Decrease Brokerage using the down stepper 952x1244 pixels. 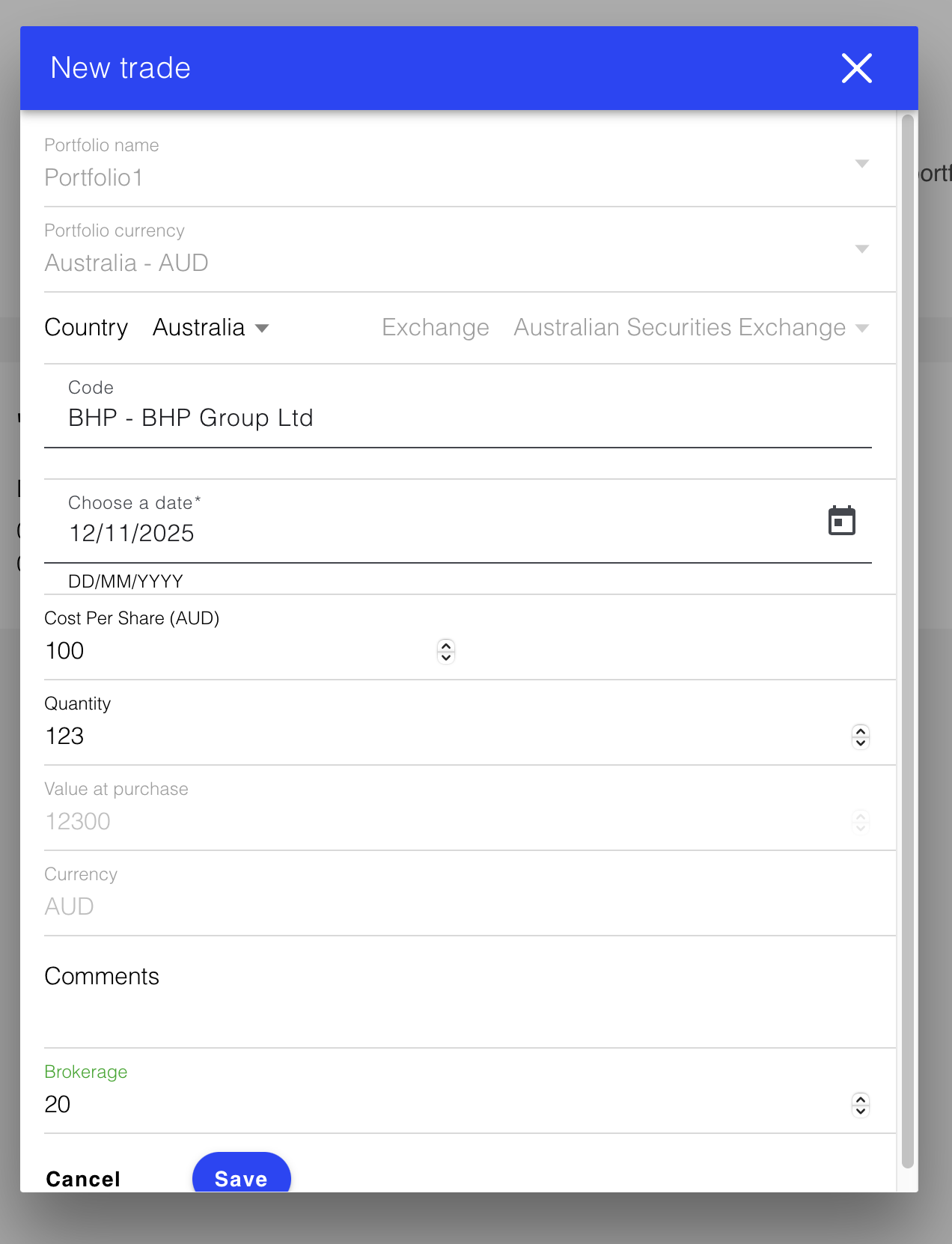point(861,1111)
